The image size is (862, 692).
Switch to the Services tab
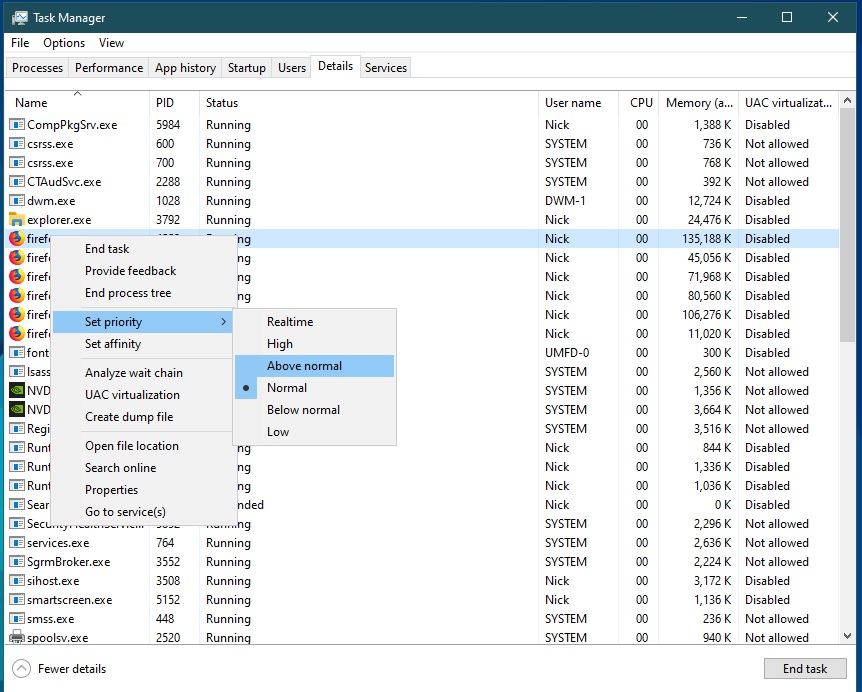pyautogui.click(x=386, y=68)
